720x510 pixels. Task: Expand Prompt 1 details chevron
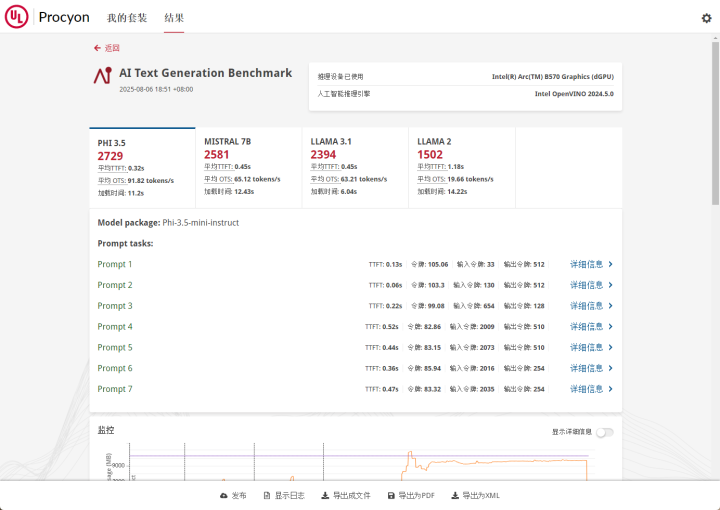point(610,264)
